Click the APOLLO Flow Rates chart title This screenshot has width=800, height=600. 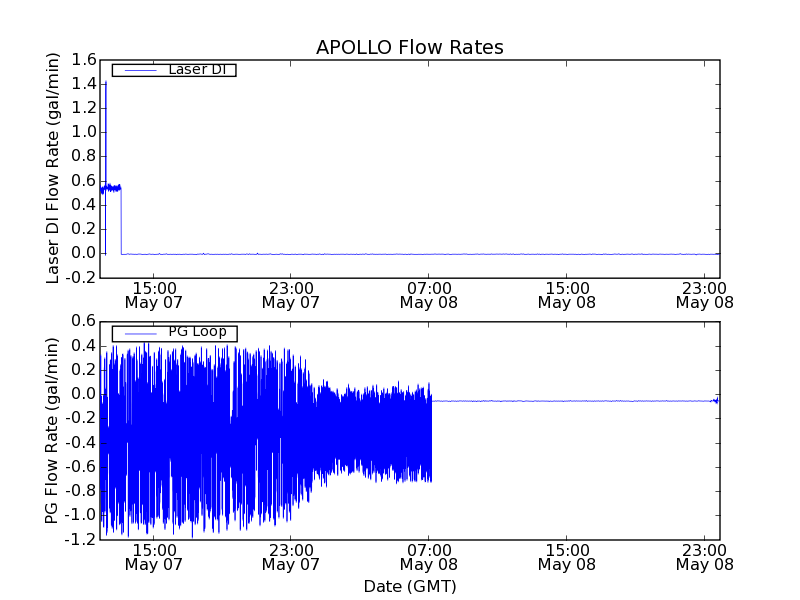click(x=409, y=47)
